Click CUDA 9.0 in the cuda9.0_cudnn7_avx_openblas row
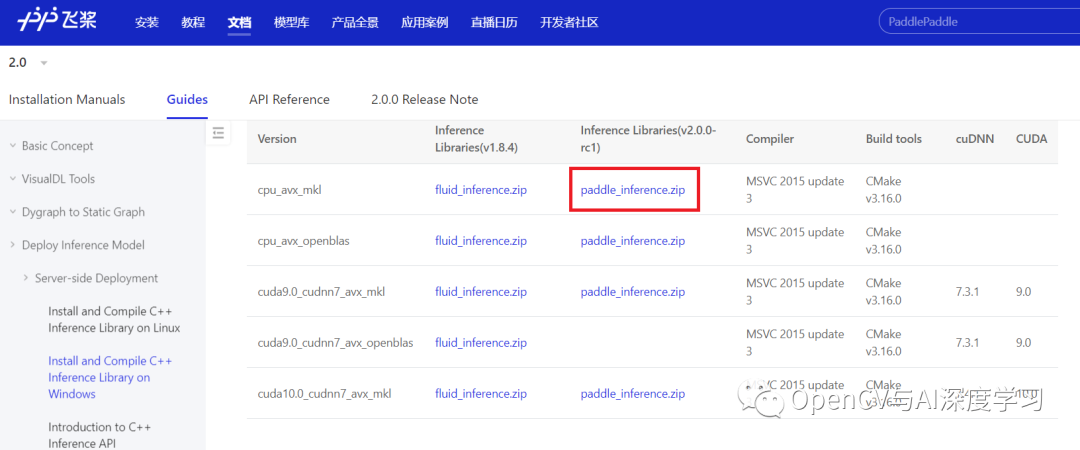This screenshot has width=1080, height=450. click(1024, 343)
